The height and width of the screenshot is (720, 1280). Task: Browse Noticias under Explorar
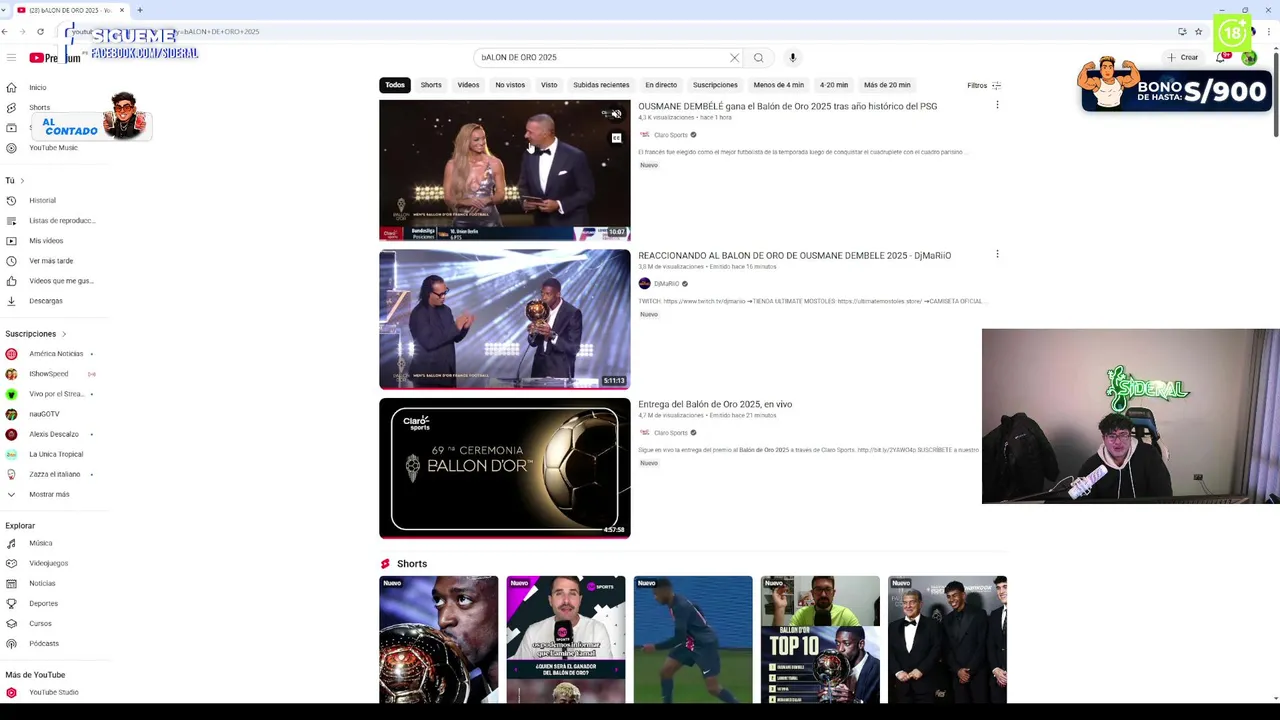click(x=42, y=584)
